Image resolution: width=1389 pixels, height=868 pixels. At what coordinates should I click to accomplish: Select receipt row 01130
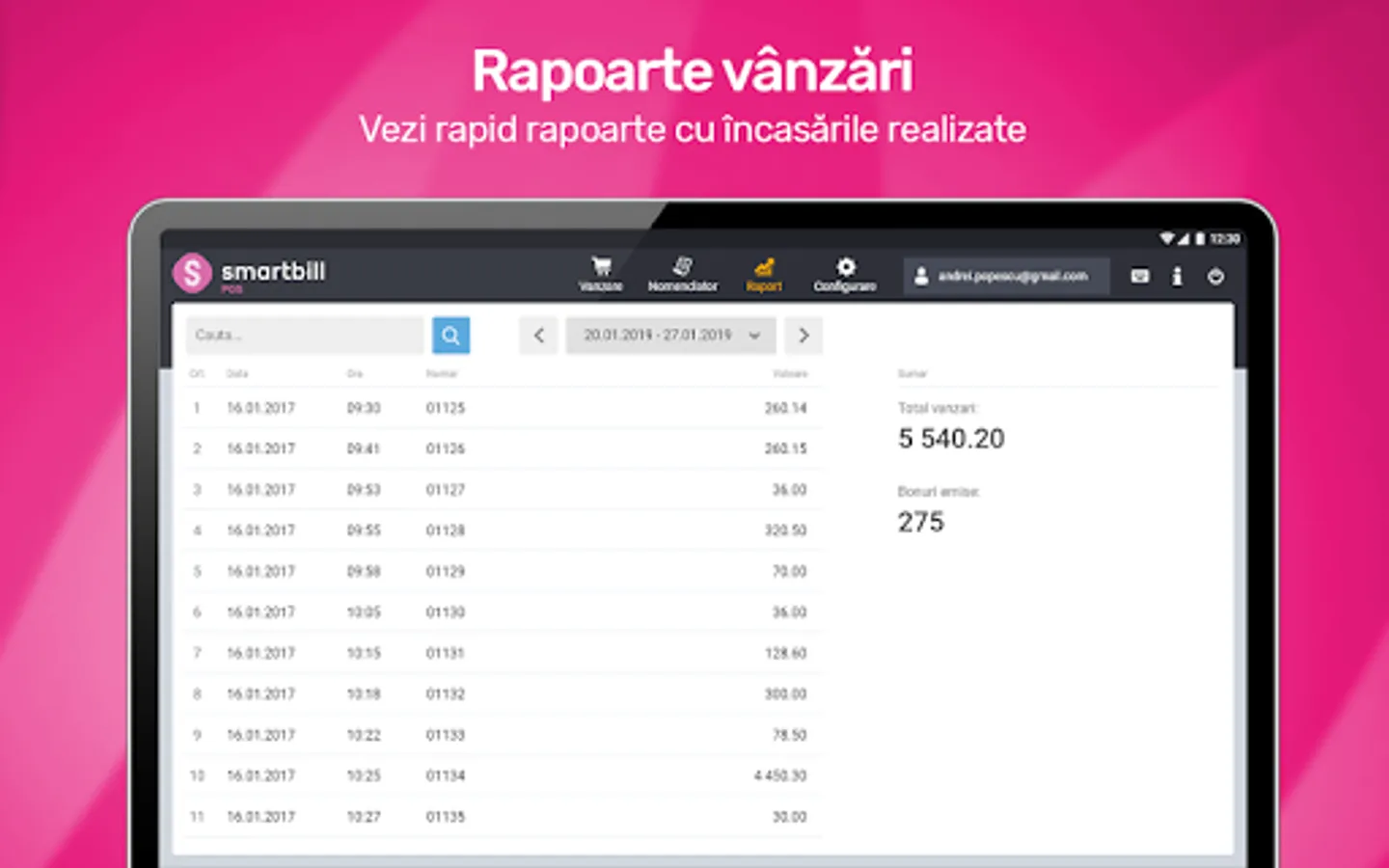point(503,612)
